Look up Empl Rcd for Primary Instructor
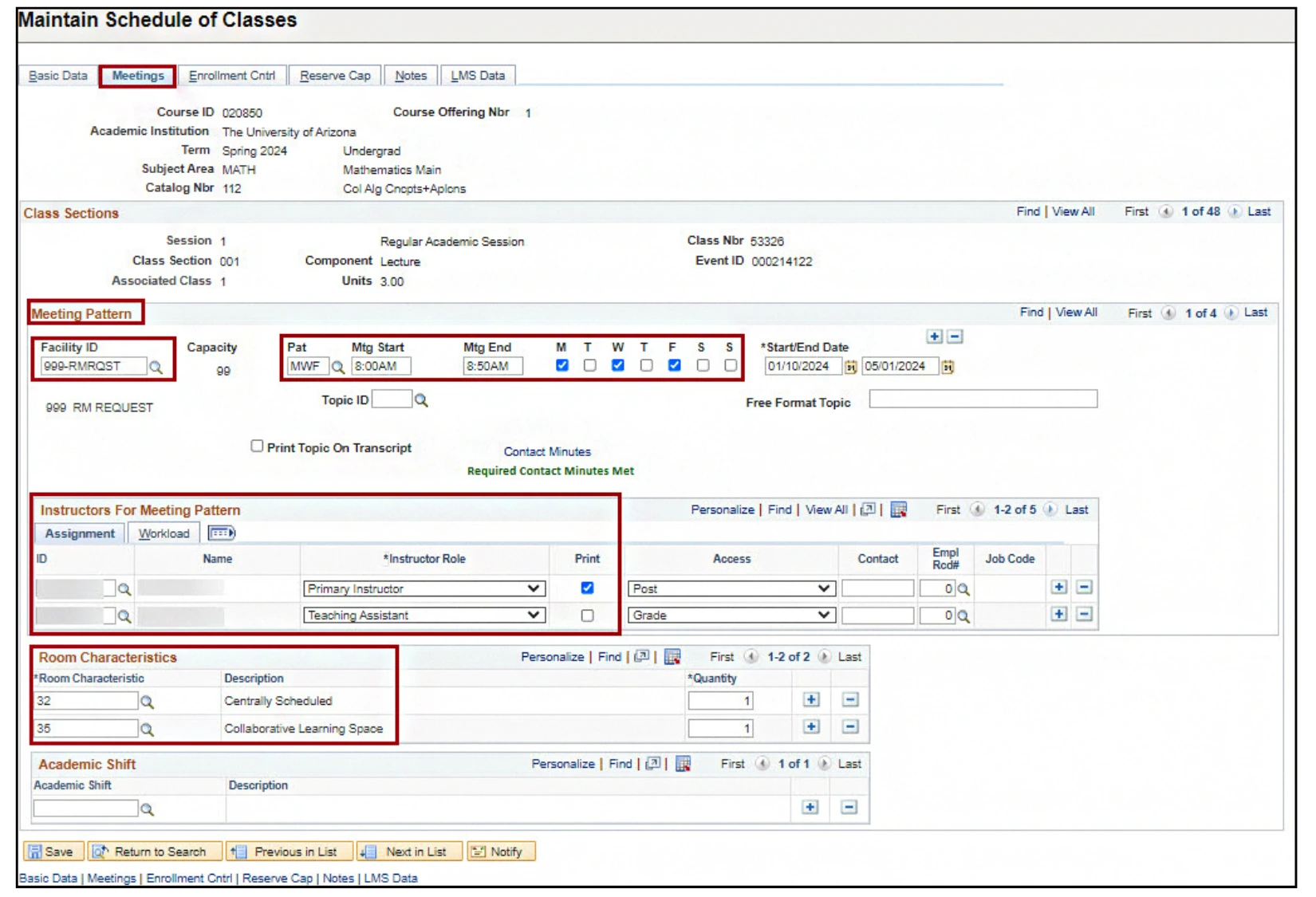 963,589
